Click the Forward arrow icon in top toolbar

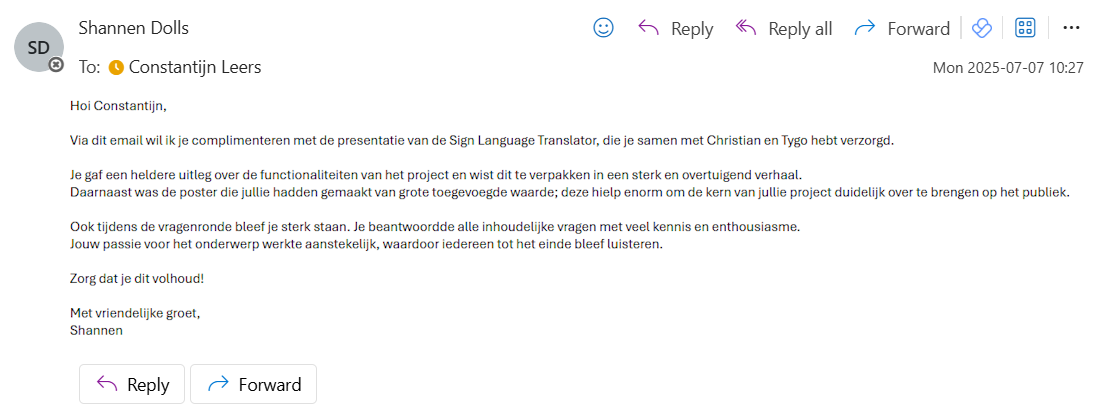[865, 28]
